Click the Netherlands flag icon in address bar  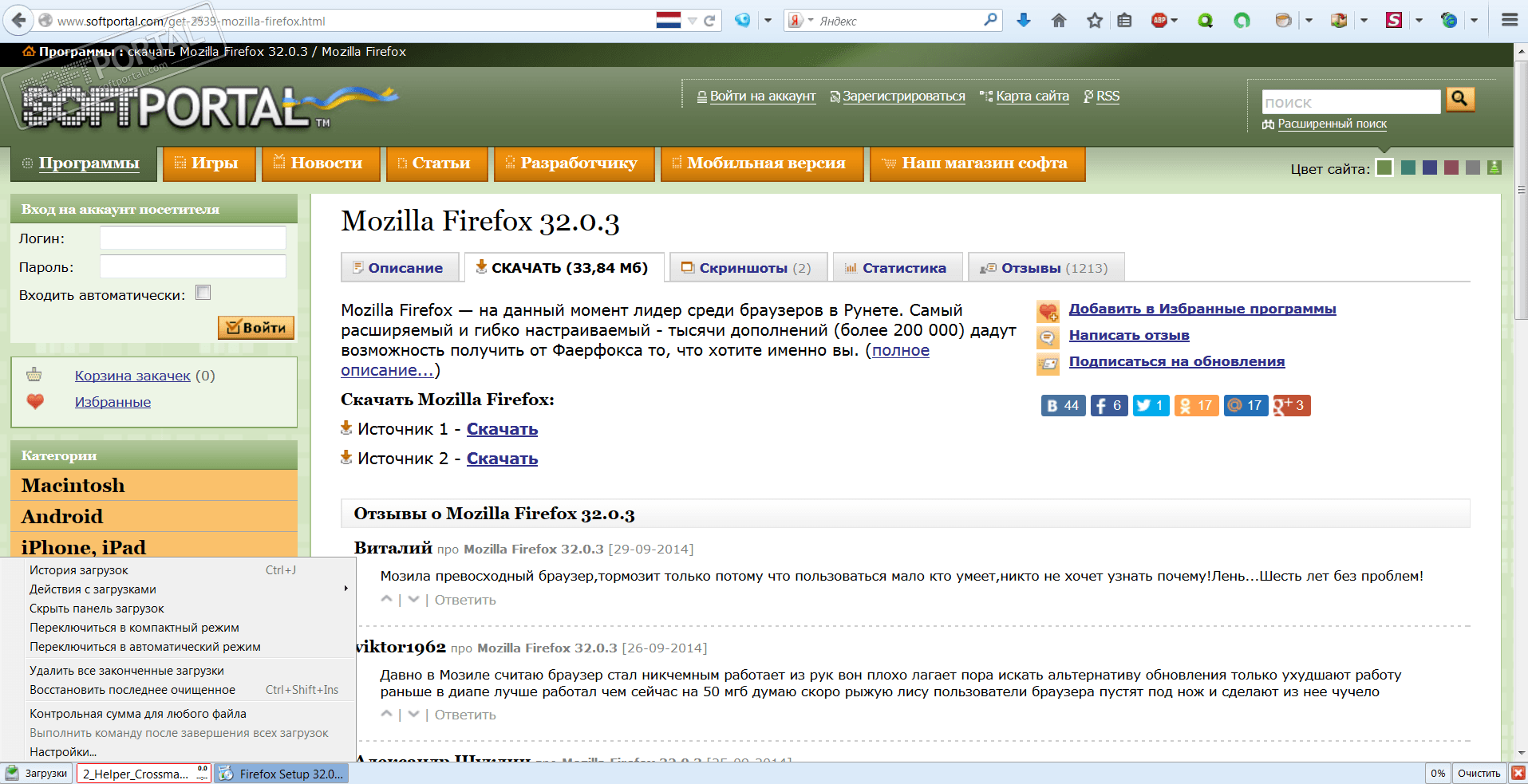click(668, 21)
